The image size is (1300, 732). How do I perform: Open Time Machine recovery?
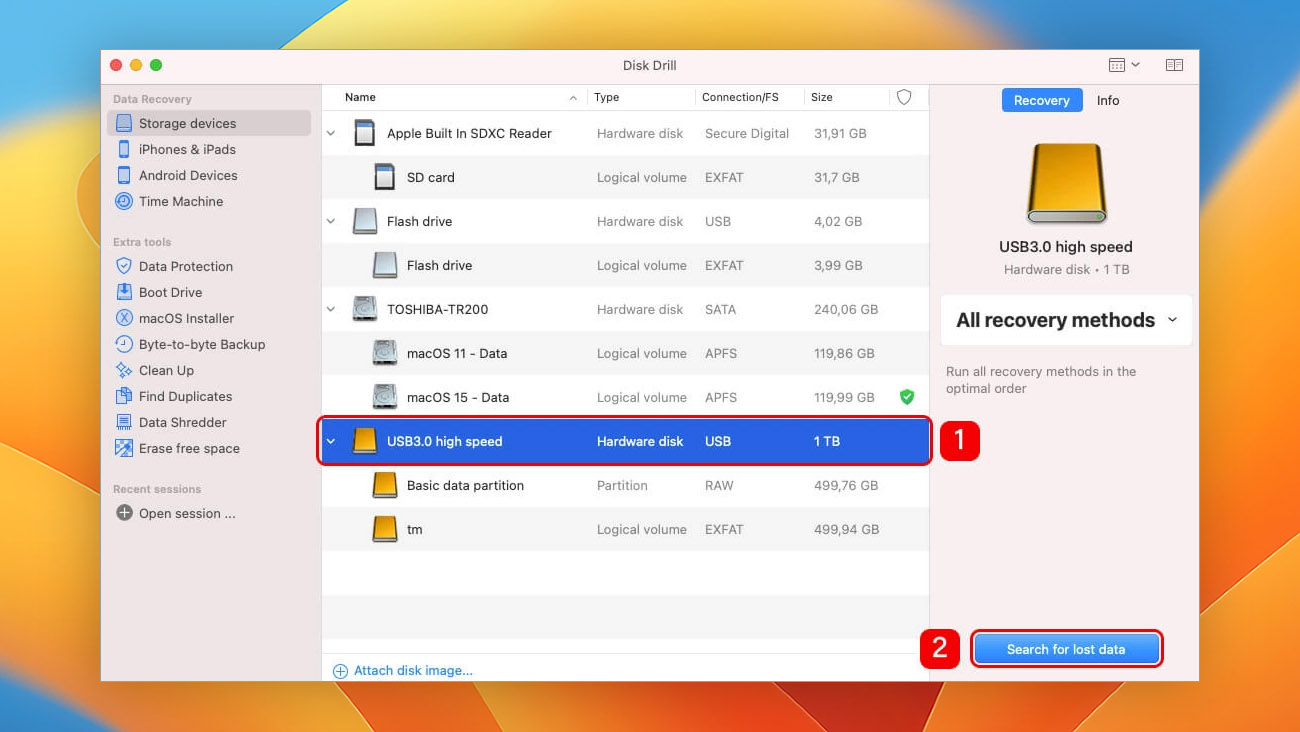click(181, 201)
